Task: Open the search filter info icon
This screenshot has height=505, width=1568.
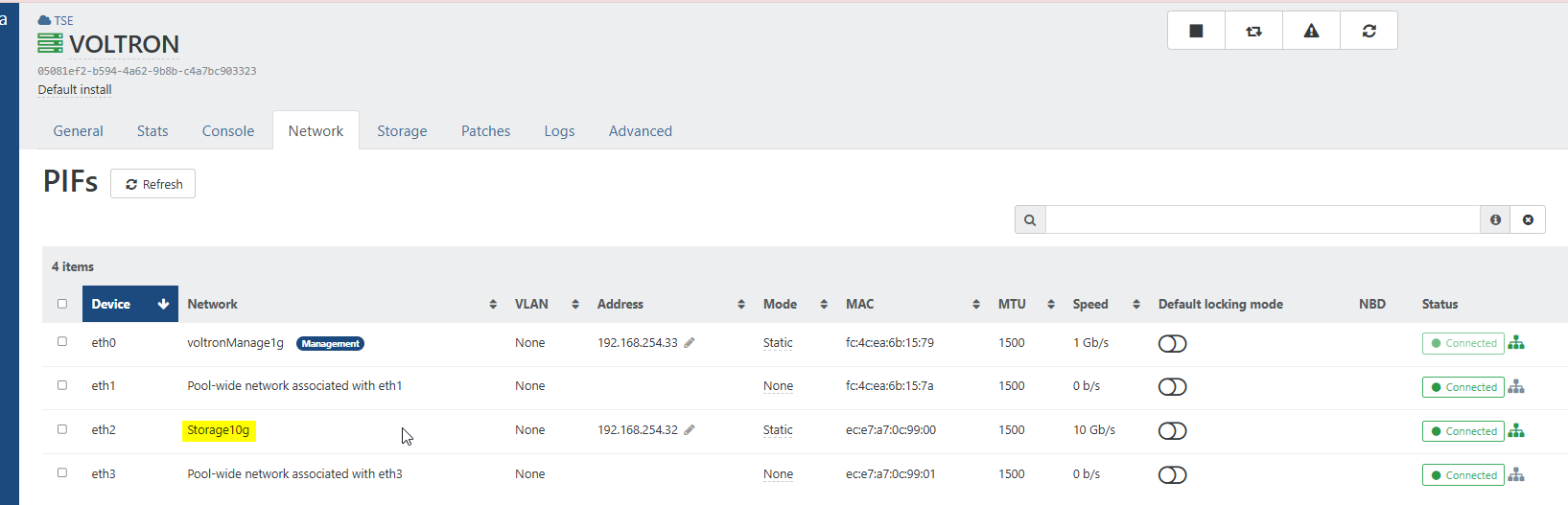Action: click(x=1495, y=220)
